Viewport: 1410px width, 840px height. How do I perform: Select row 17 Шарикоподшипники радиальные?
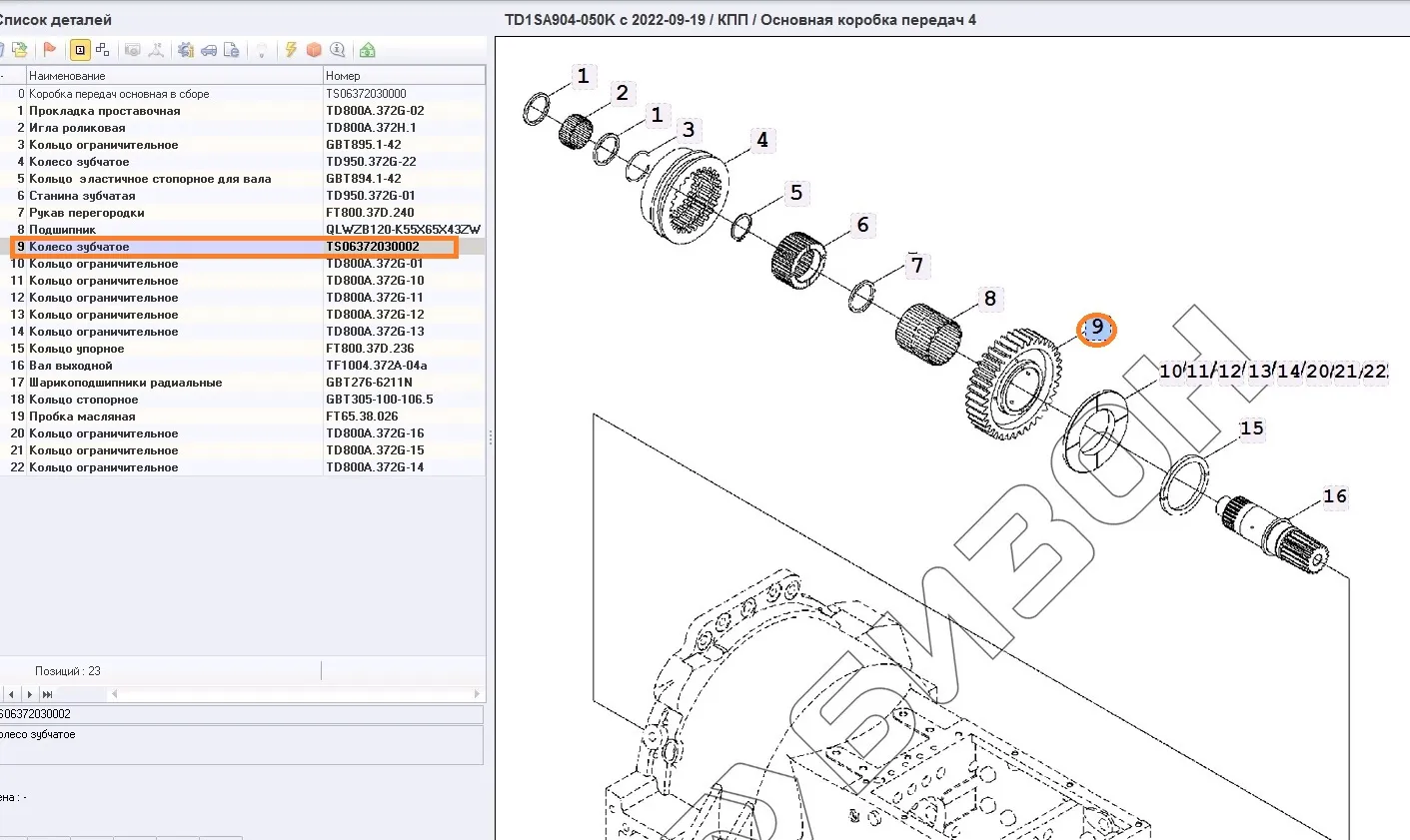click(125, 383)
